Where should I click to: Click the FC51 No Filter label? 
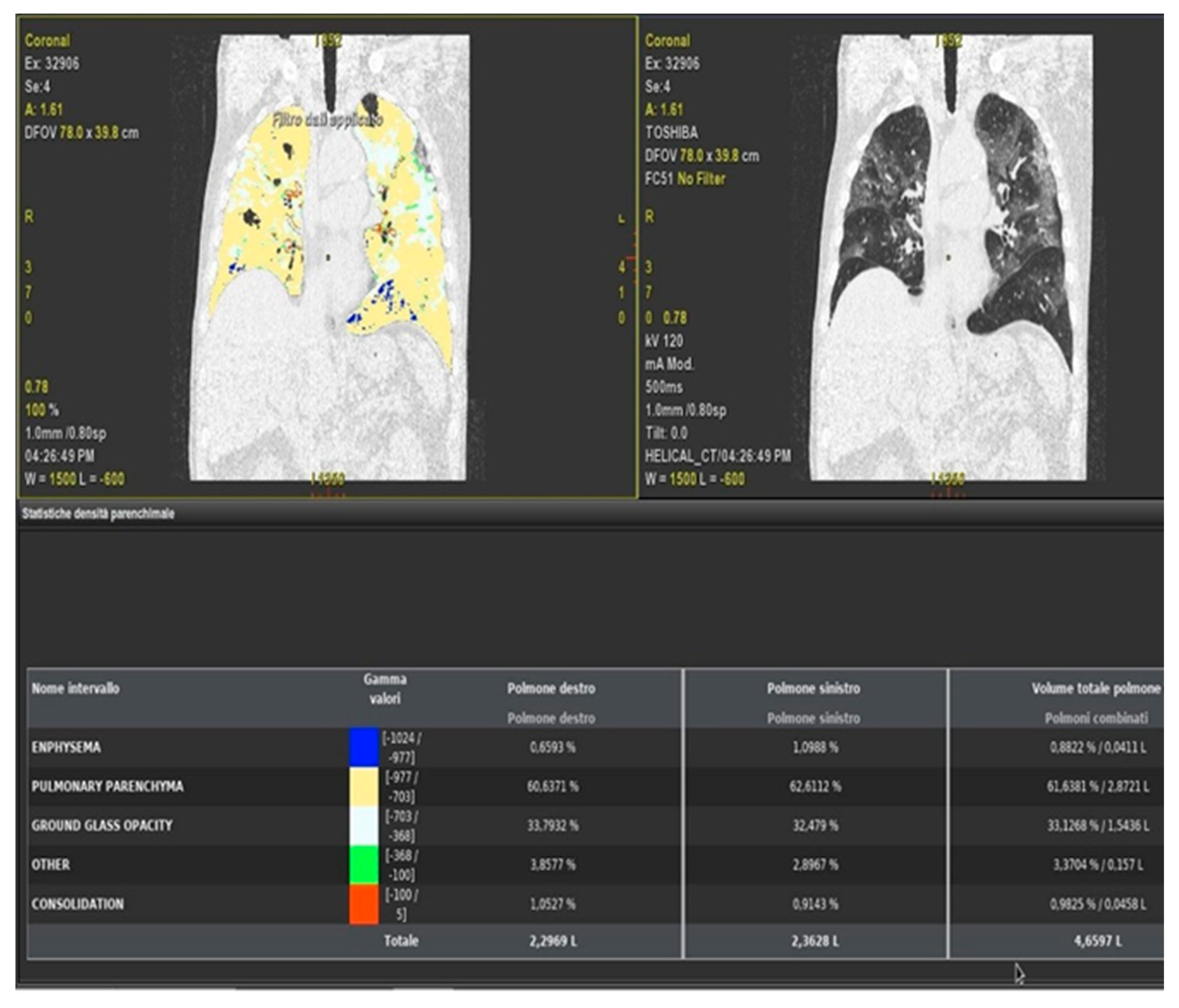coord(685,179)
